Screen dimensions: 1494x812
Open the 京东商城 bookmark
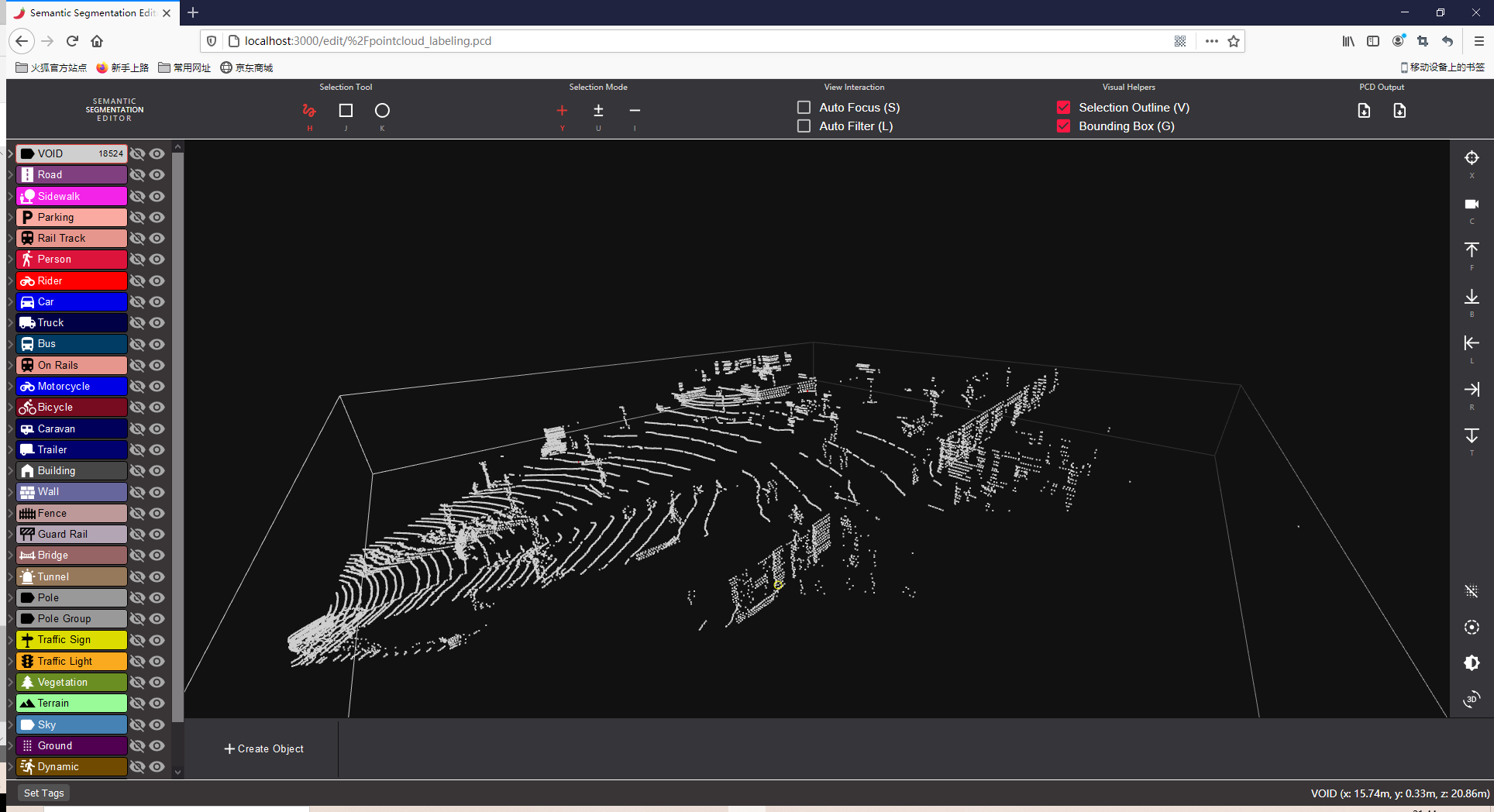[x=246, y=67]
